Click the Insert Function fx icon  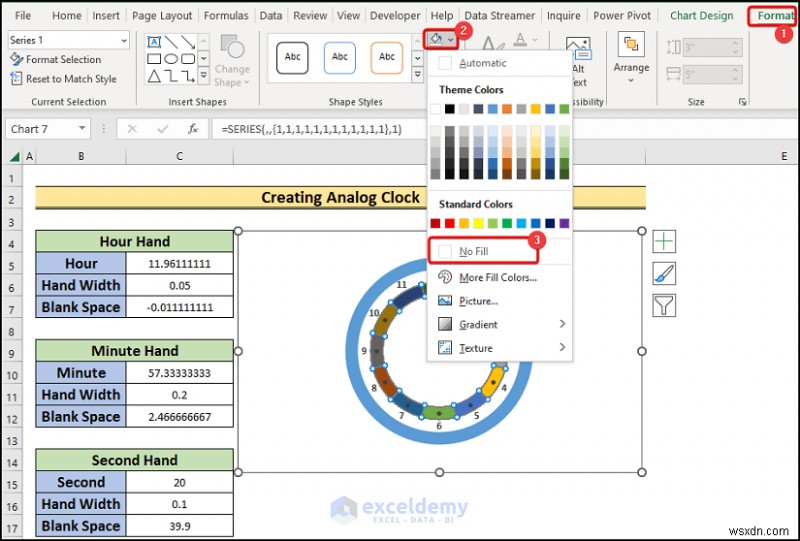(193, 129)
